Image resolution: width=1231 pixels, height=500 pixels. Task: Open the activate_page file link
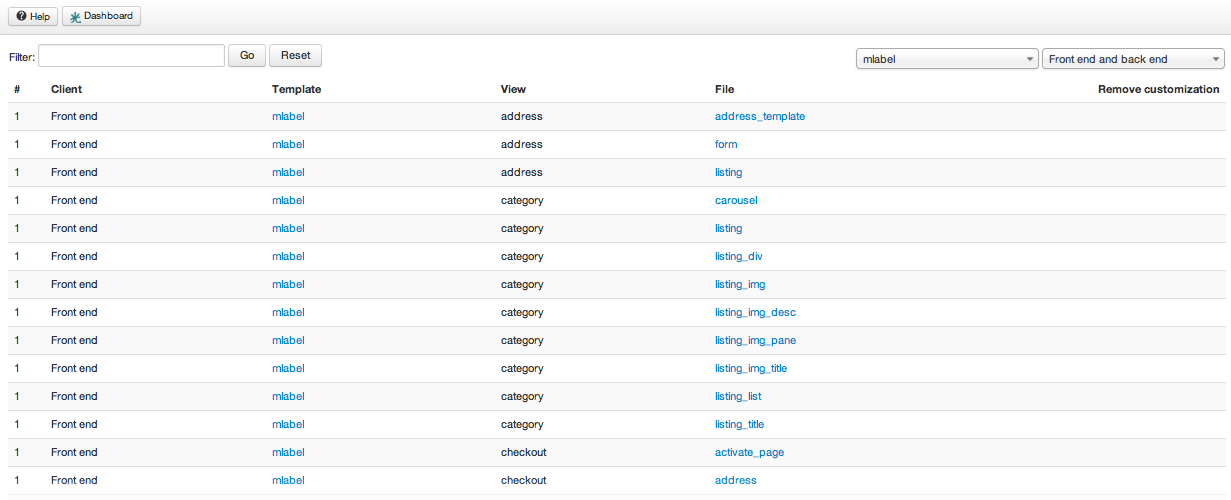(749, 452)
